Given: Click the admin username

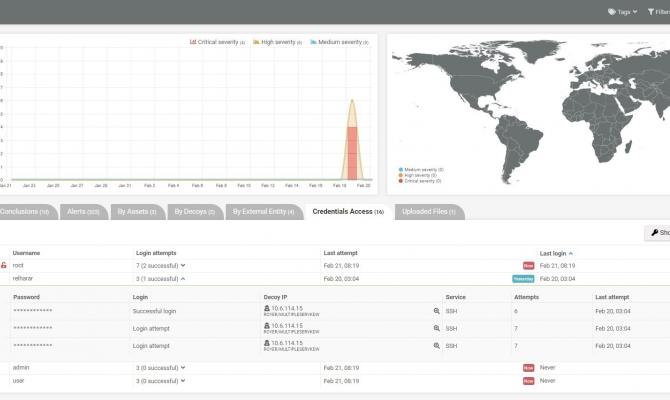Looking at the screenshot, I should point(21,367).
